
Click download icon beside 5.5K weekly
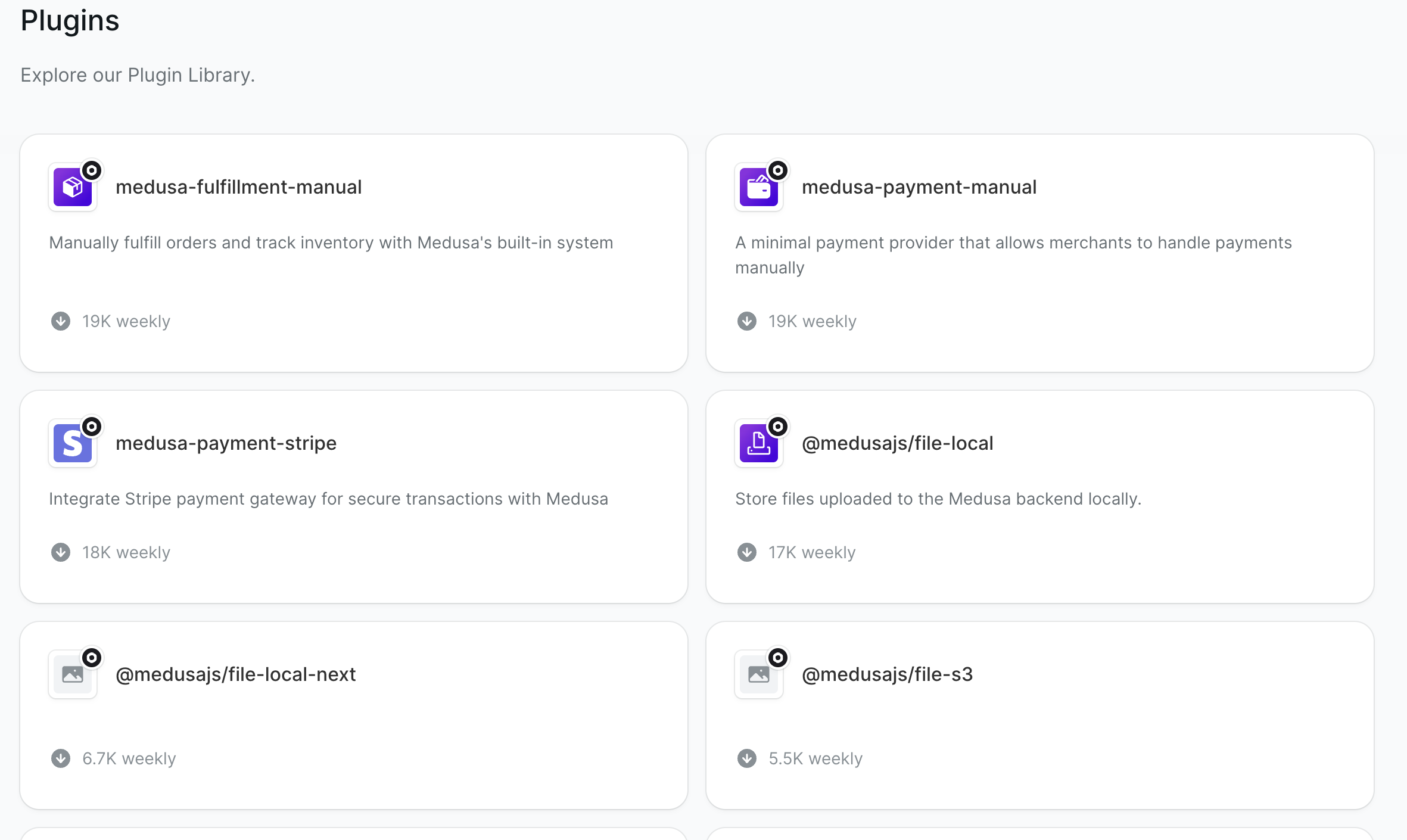[x=747, y=758]
